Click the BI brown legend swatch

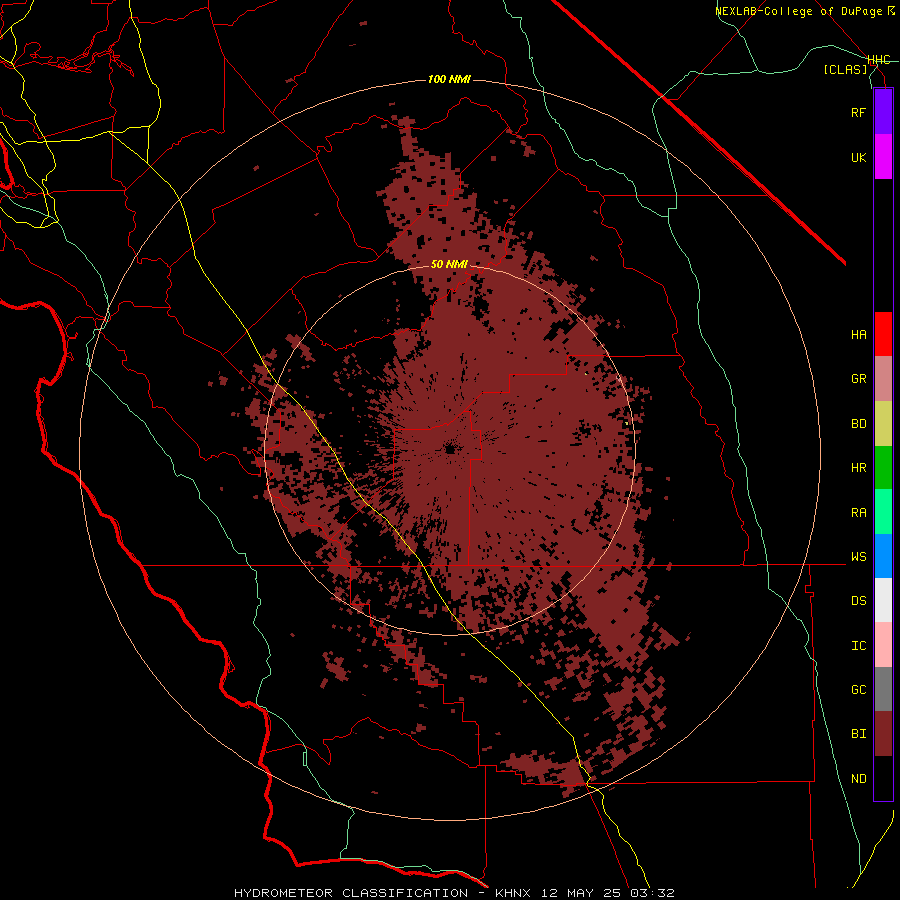(883, 734)
